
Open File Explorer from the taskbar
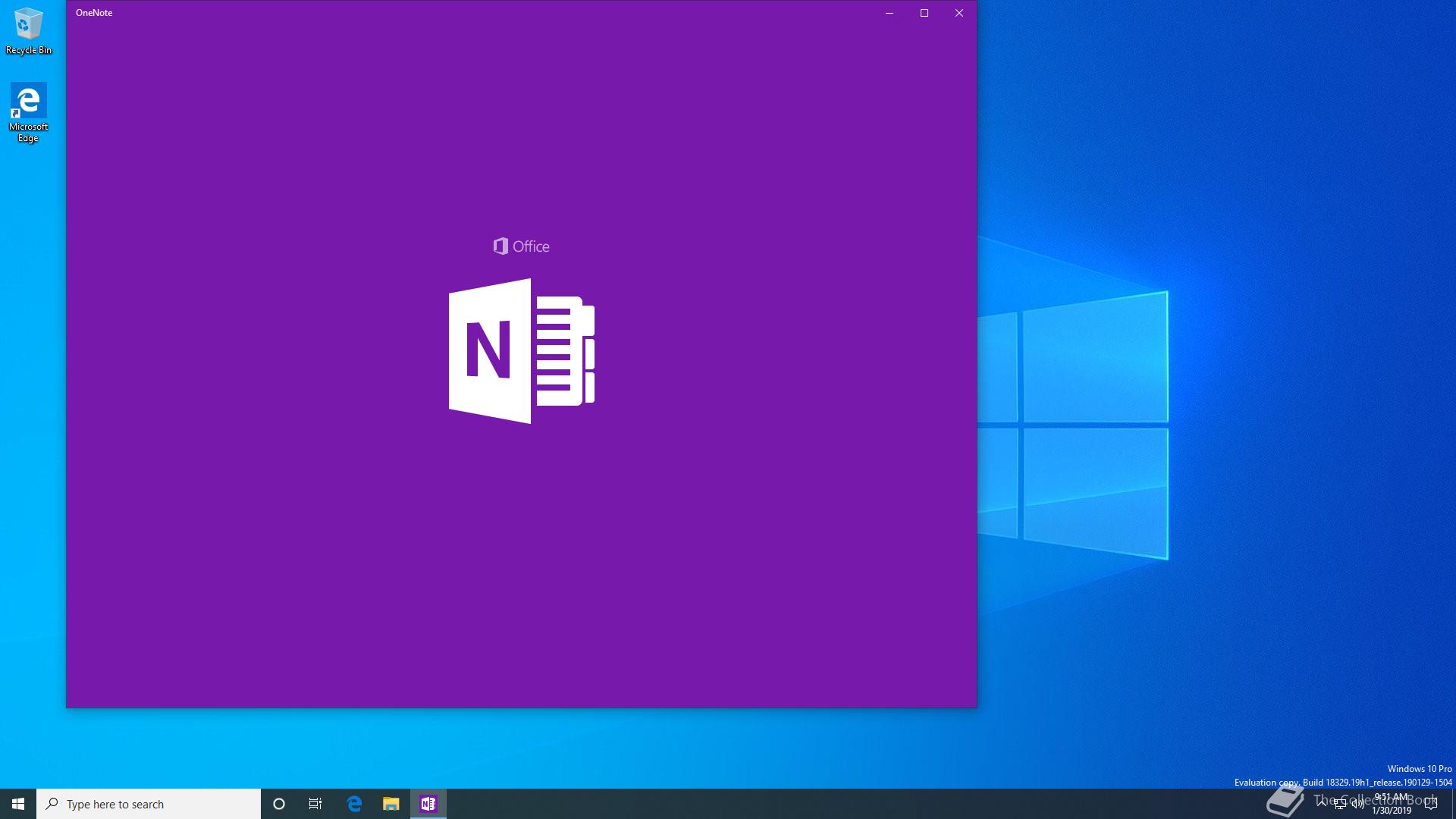(391, 804)
